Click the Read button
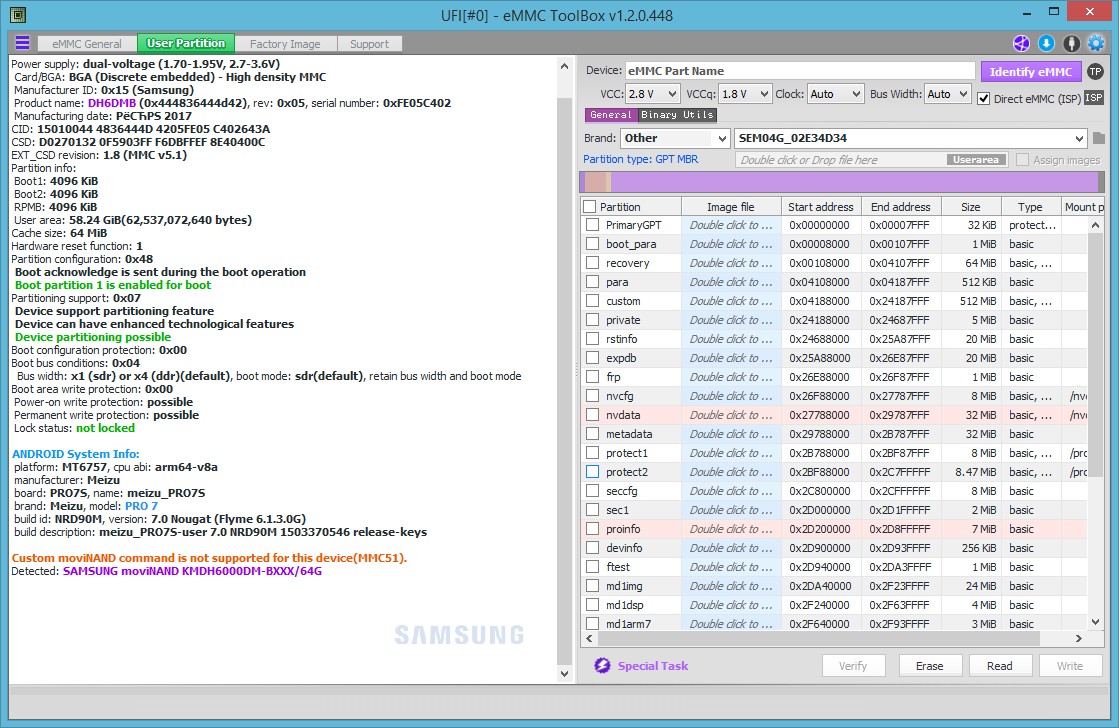This screenshot has width=1119, height=728. coord(1000,666)
